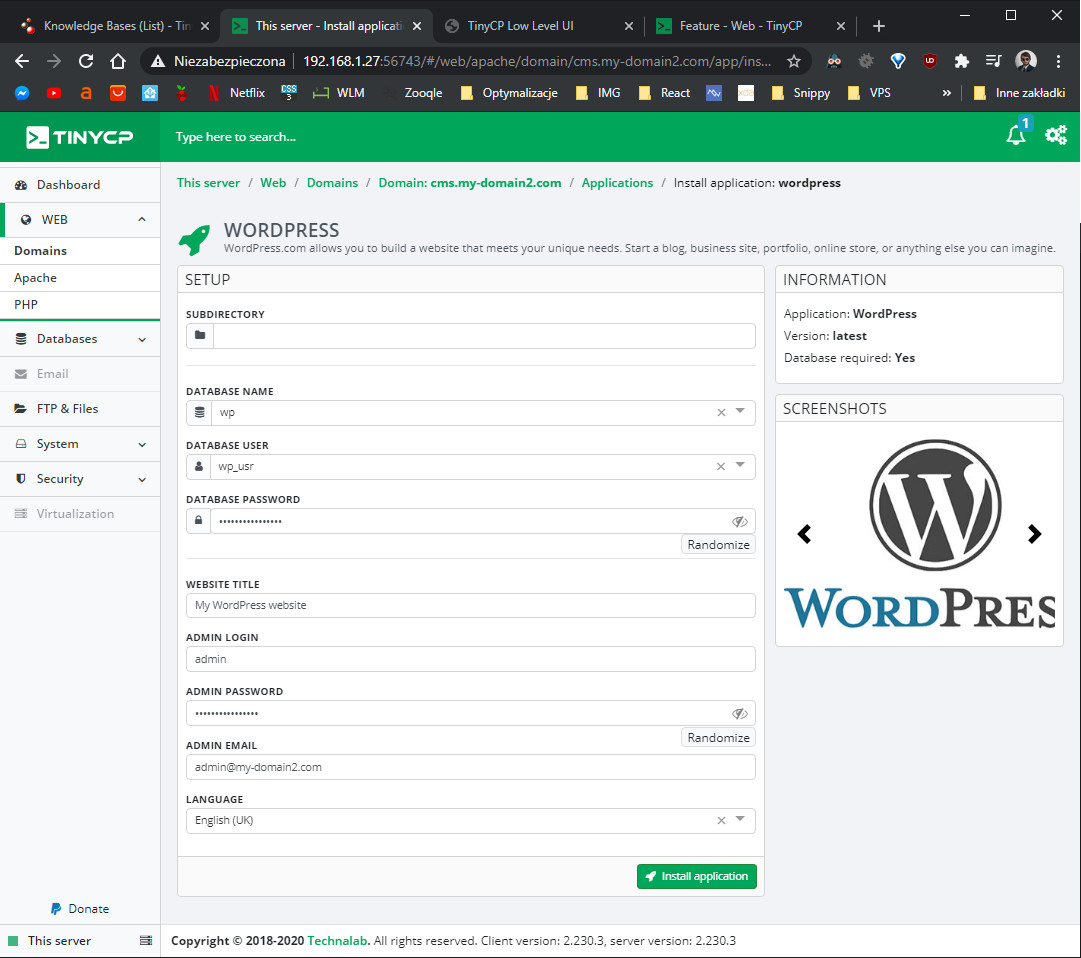
Task: Show next WordPress screenshot
Action: click(x=1034, y=533)
